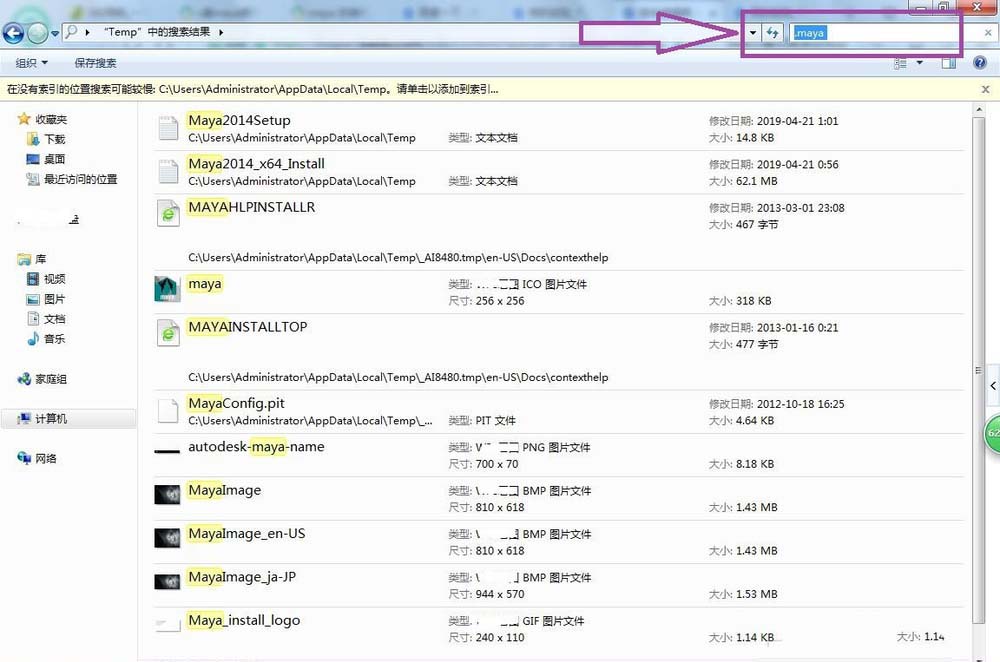Select MayaConfig.pit file name

236,403
